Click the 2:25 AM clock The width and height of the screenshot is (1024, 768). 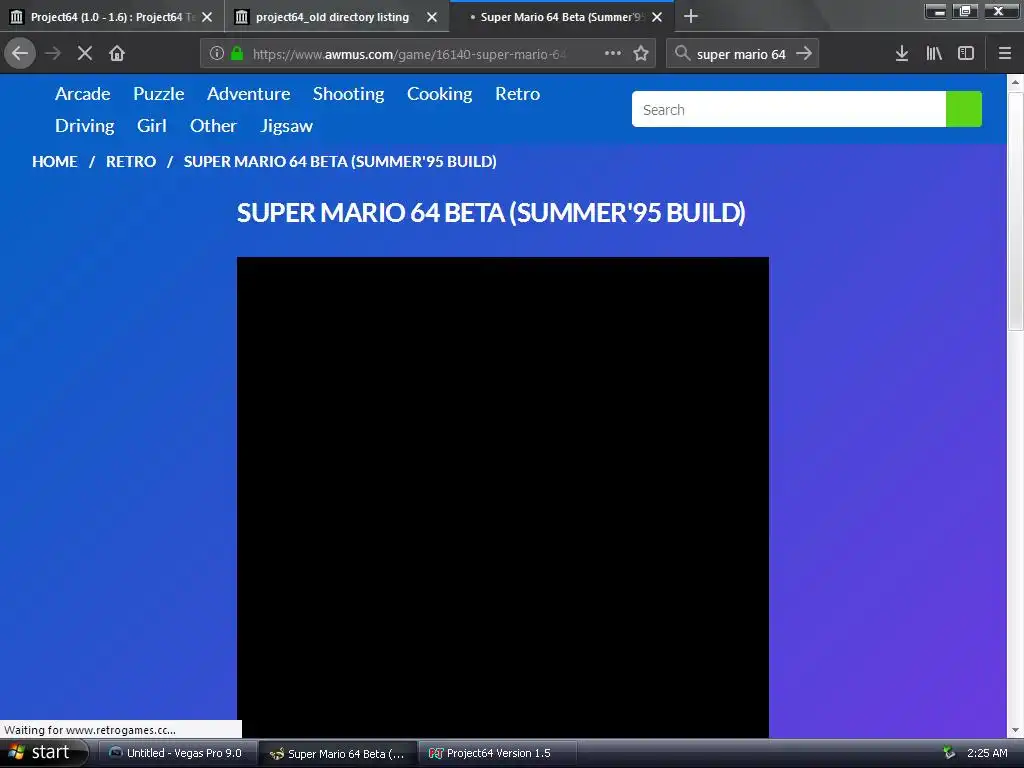(x=987, y=753)
